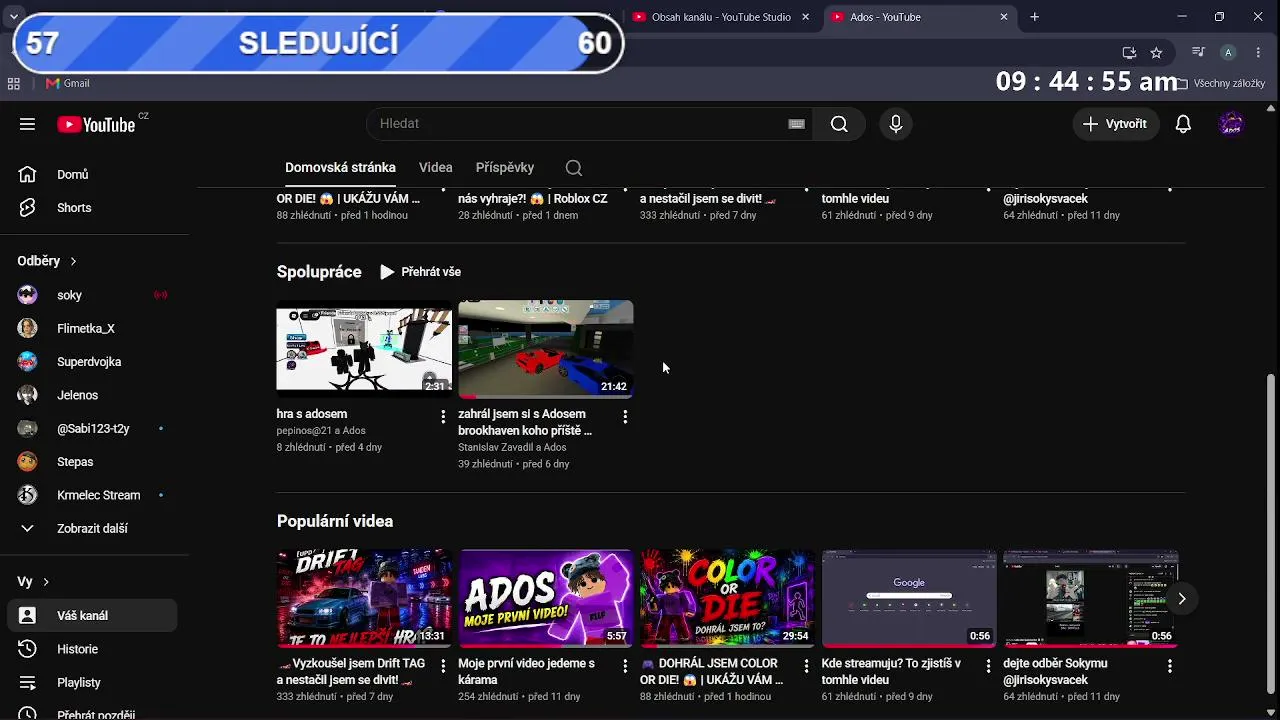
Task: Open 'pepinos@21 a Ados' channel link
Action: [x=321, y=431]
